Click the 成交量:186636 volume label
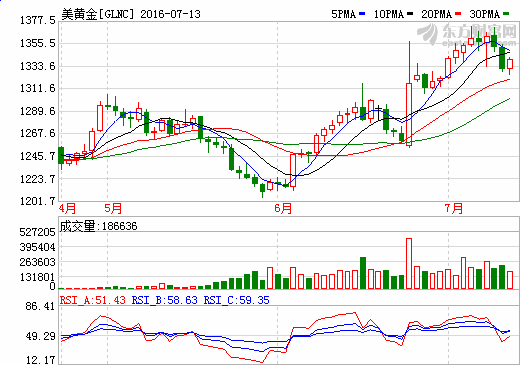The image size is (520, 365). tap(98, 226)
